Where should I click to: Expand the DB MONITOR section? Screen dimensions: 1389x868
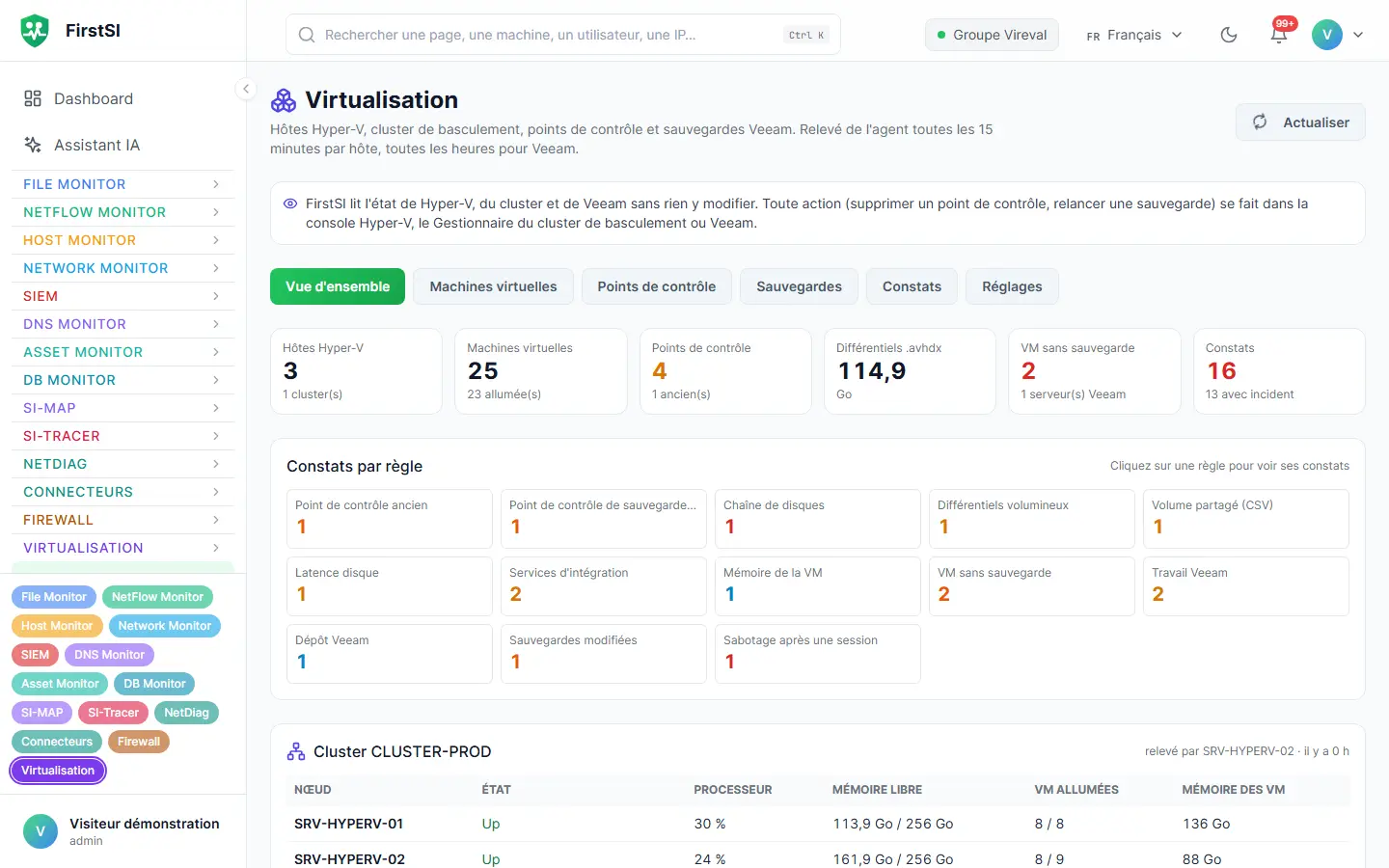[x=123, y=380]
